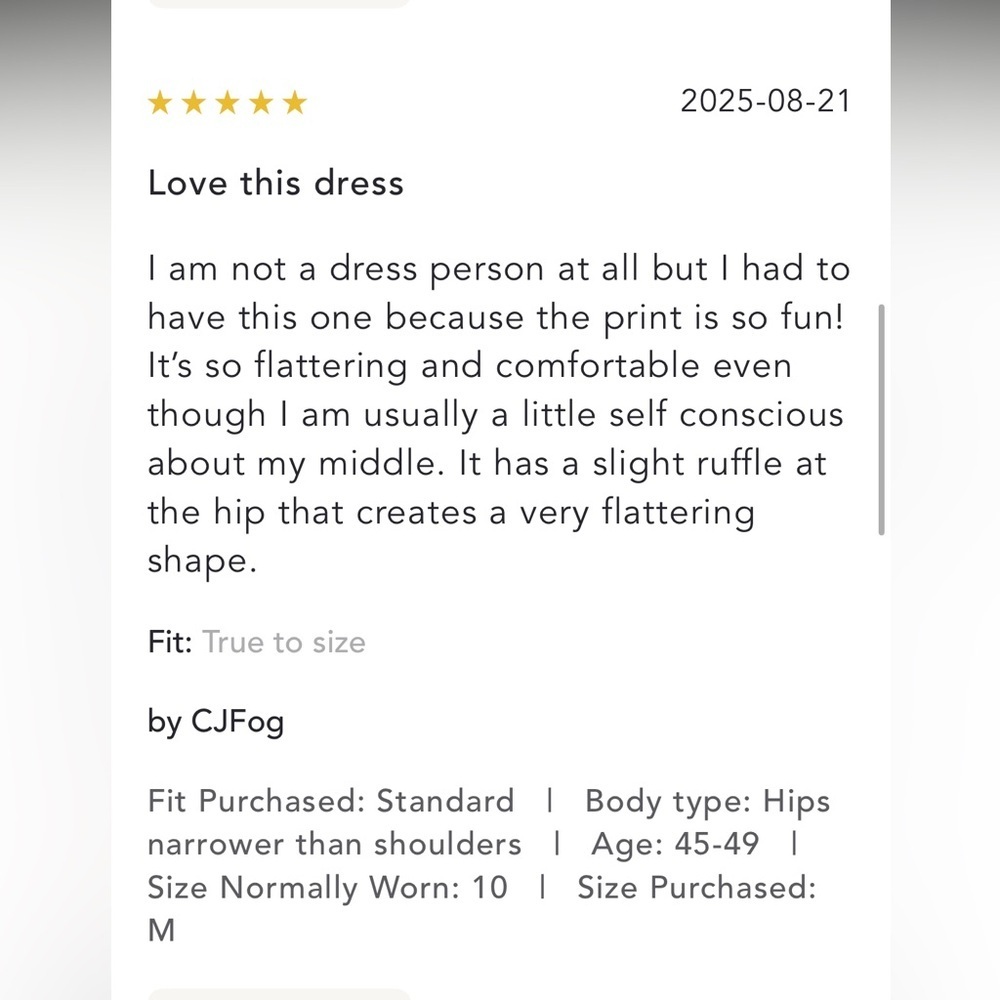This screenshot has height=1000, width=1000.
Task: Select the review title Love this dress
Action: [x=276, y=183]
